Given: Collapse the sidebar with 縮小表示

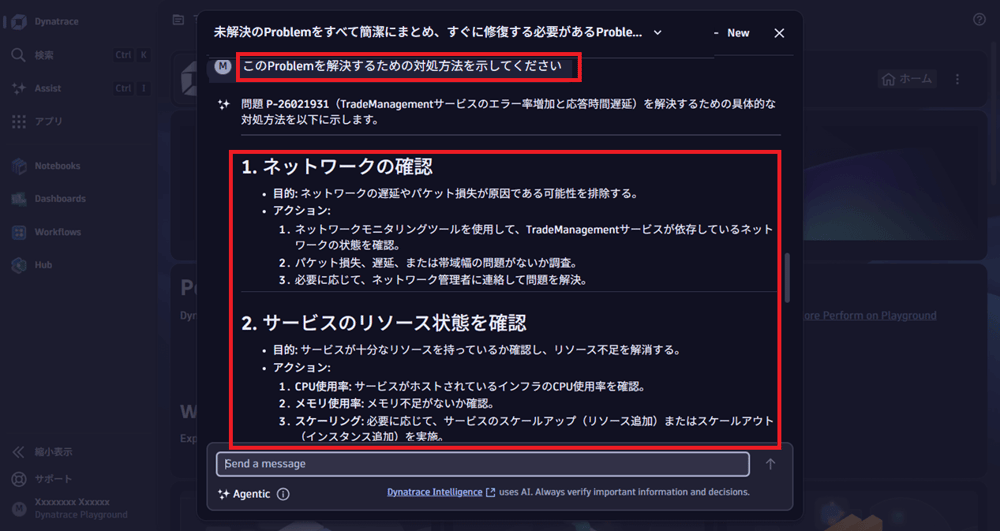Looking at the screenshot, I should coord(42,452).
